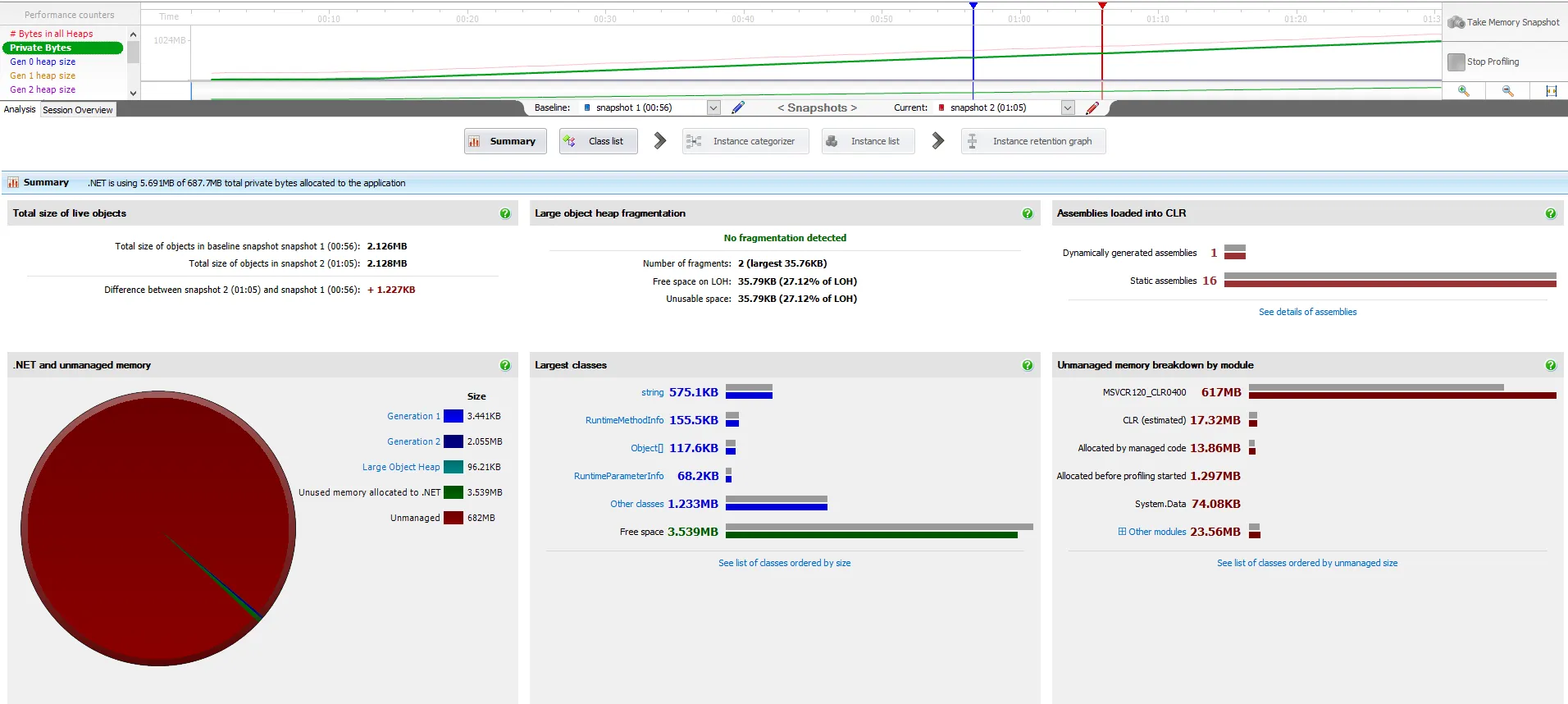Click the bright blue Generation 1 color swatch
This screenshot has width=1568, height=704.
(x=454, y=416)
